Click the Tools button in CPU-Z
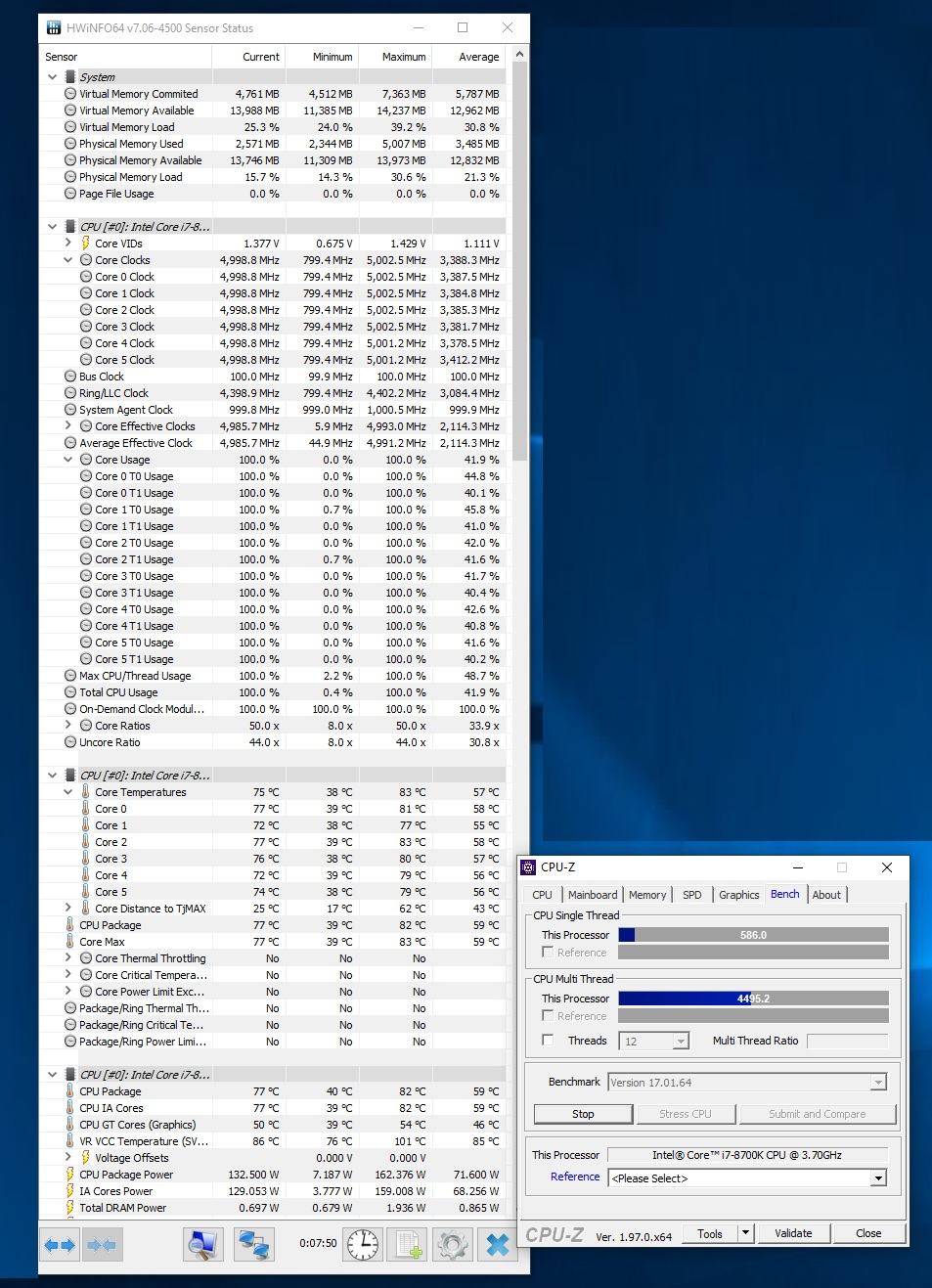 tap(710, 1233)
